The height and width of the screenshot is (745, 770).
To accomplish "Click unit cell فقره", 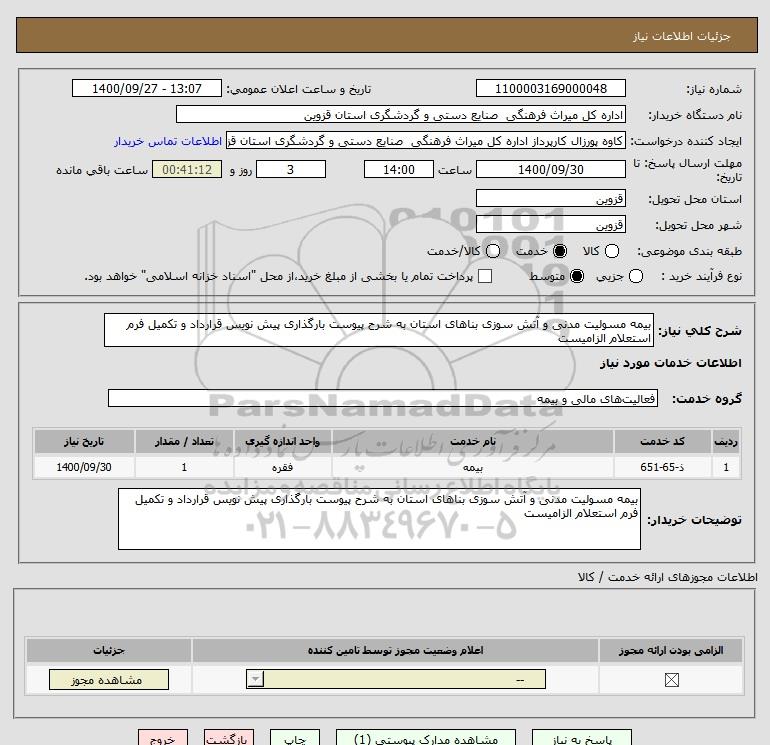I will pos(282,467).
